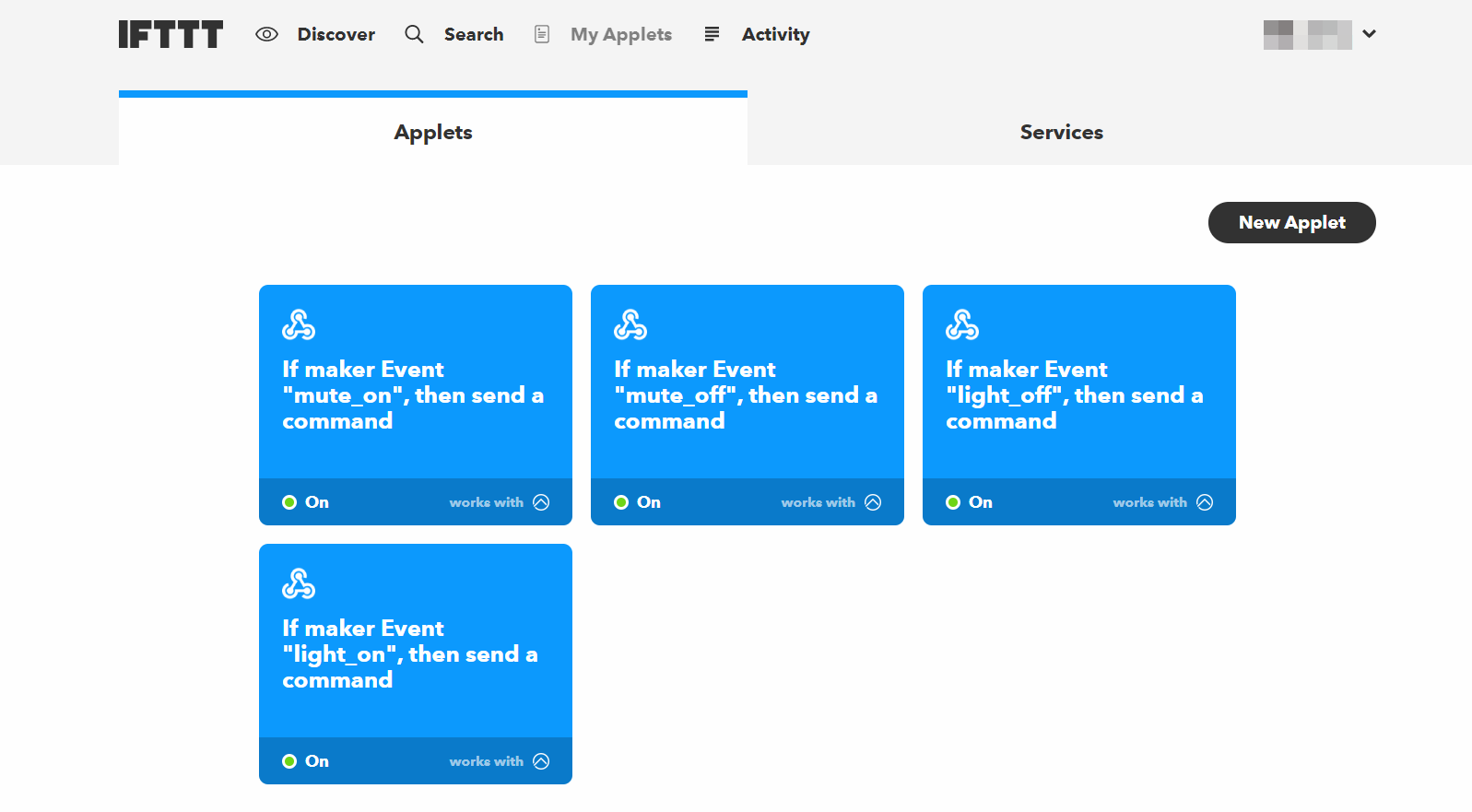The image size is (1472, 812).
Task: Create a New Applet
Action: (1291, 222)
